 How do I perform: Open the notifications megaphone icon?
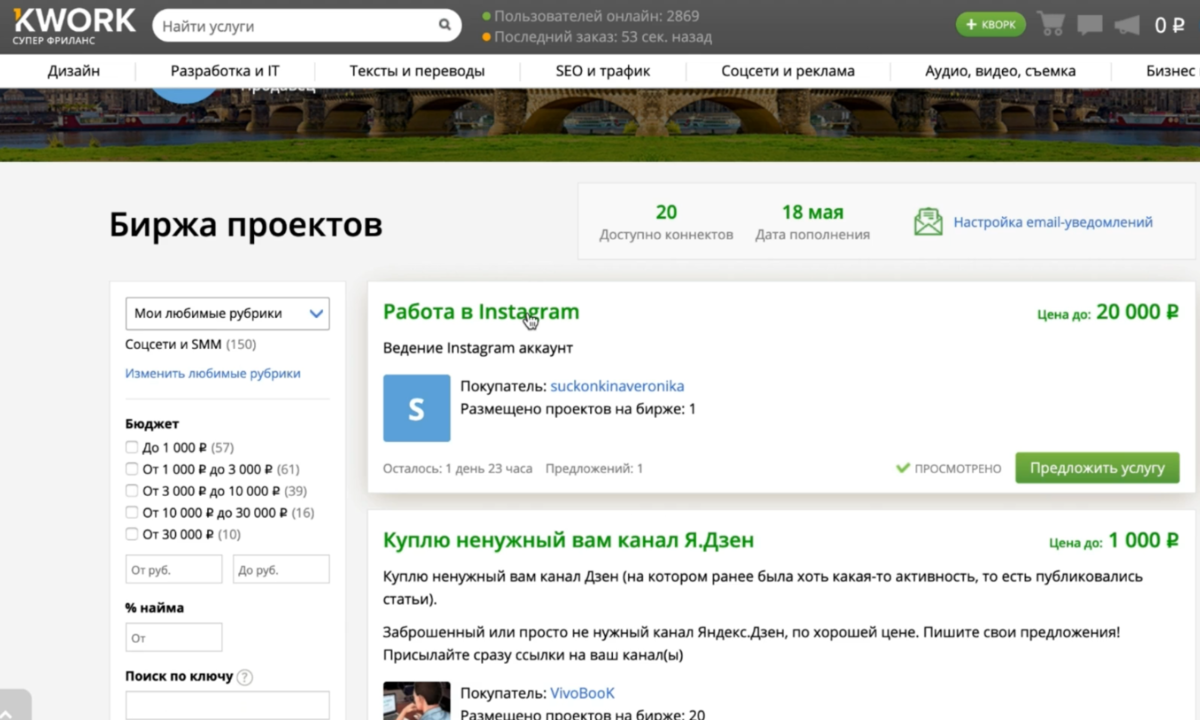(1127, 25)
